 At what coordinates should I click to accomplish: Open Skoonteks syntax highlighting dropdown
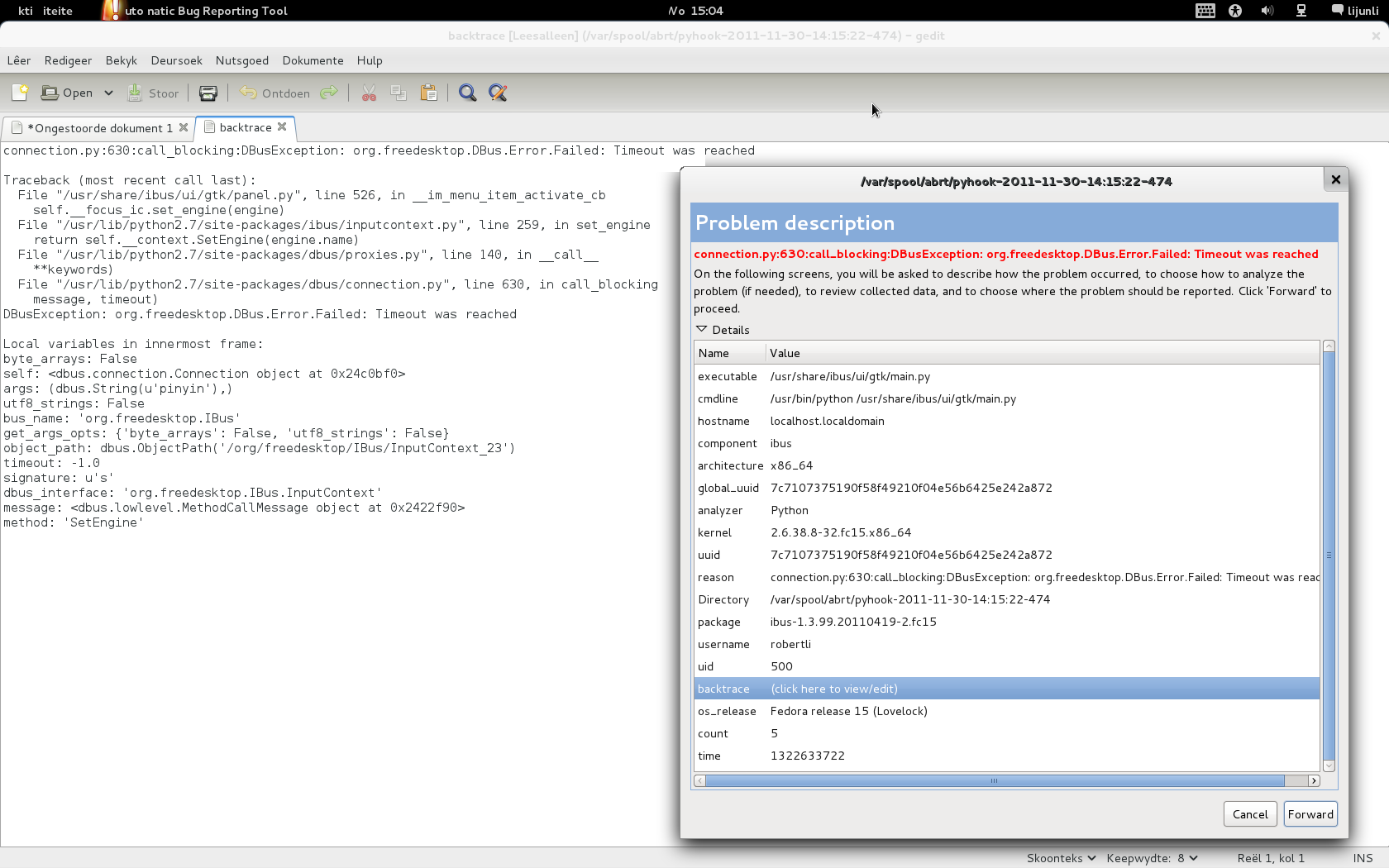(1061, 858)
